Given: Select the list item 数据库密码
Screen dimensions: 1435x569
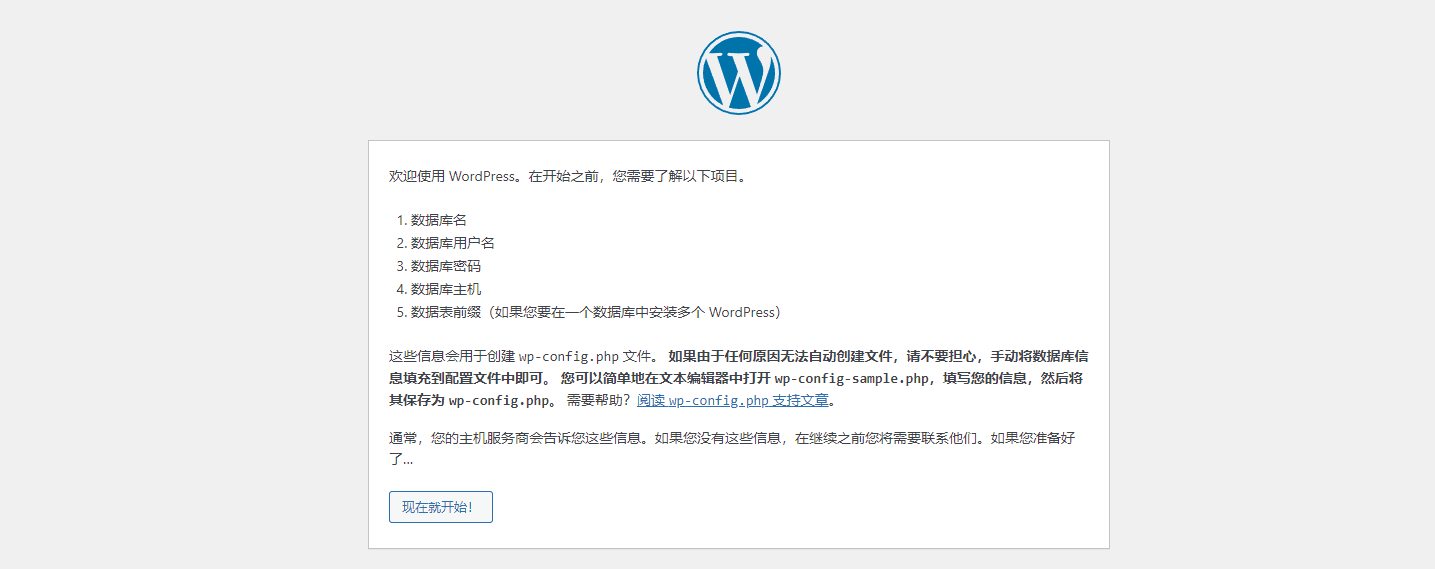Looking at the screenshot, I should point(446,266).
